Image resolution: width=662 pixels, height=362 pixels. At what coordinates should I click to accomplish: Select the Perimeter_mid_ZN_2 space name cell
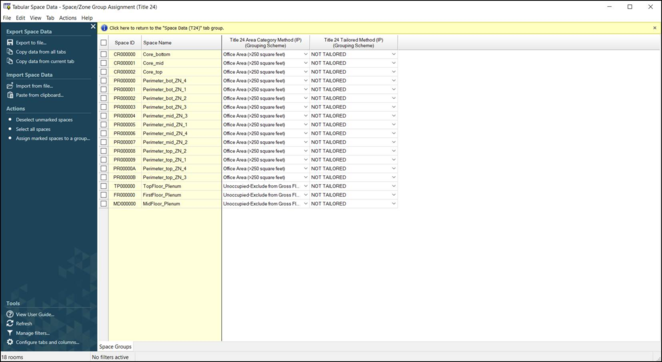pos(181,142)
